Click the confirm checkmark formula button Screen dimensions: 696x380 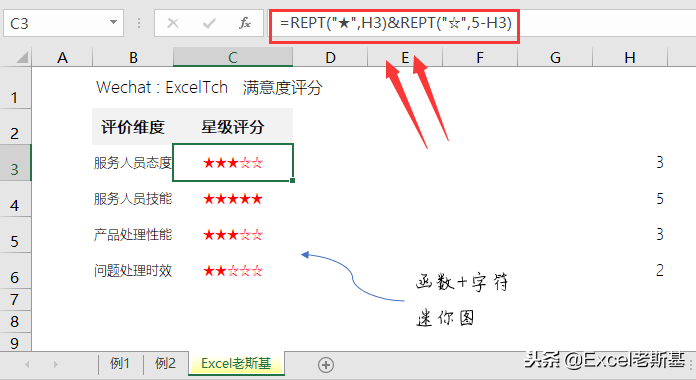pos(209,23)
